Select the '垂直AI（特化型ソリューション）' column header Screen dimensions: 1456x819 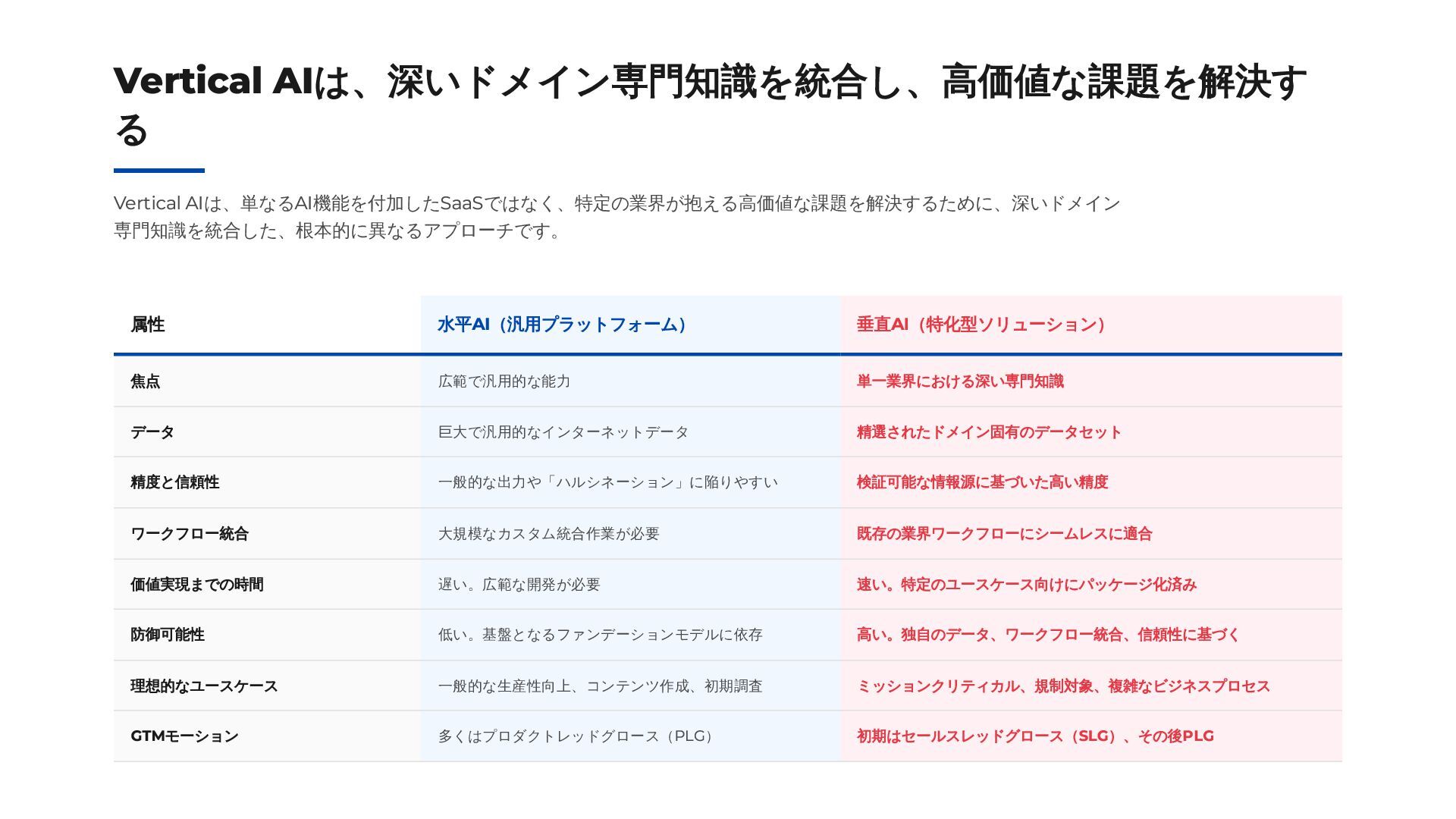tap(981, 325)
